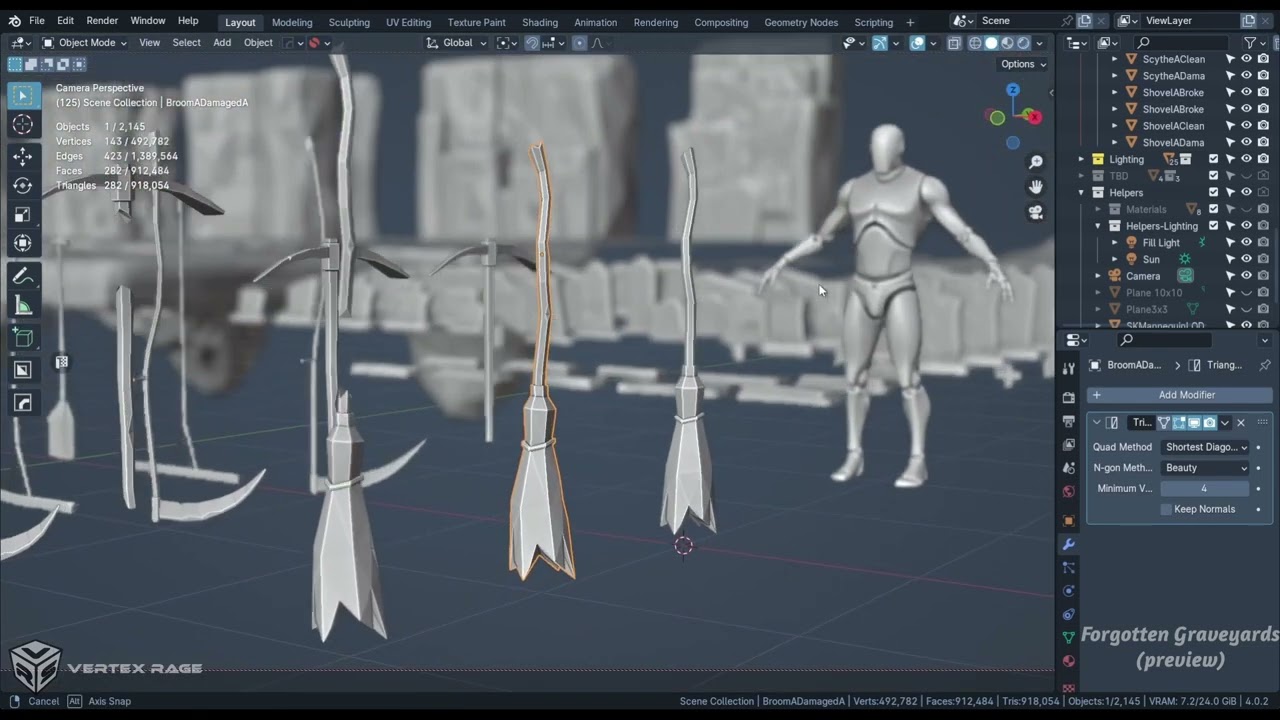Open the World properties tab

[x=1068, y=491]
